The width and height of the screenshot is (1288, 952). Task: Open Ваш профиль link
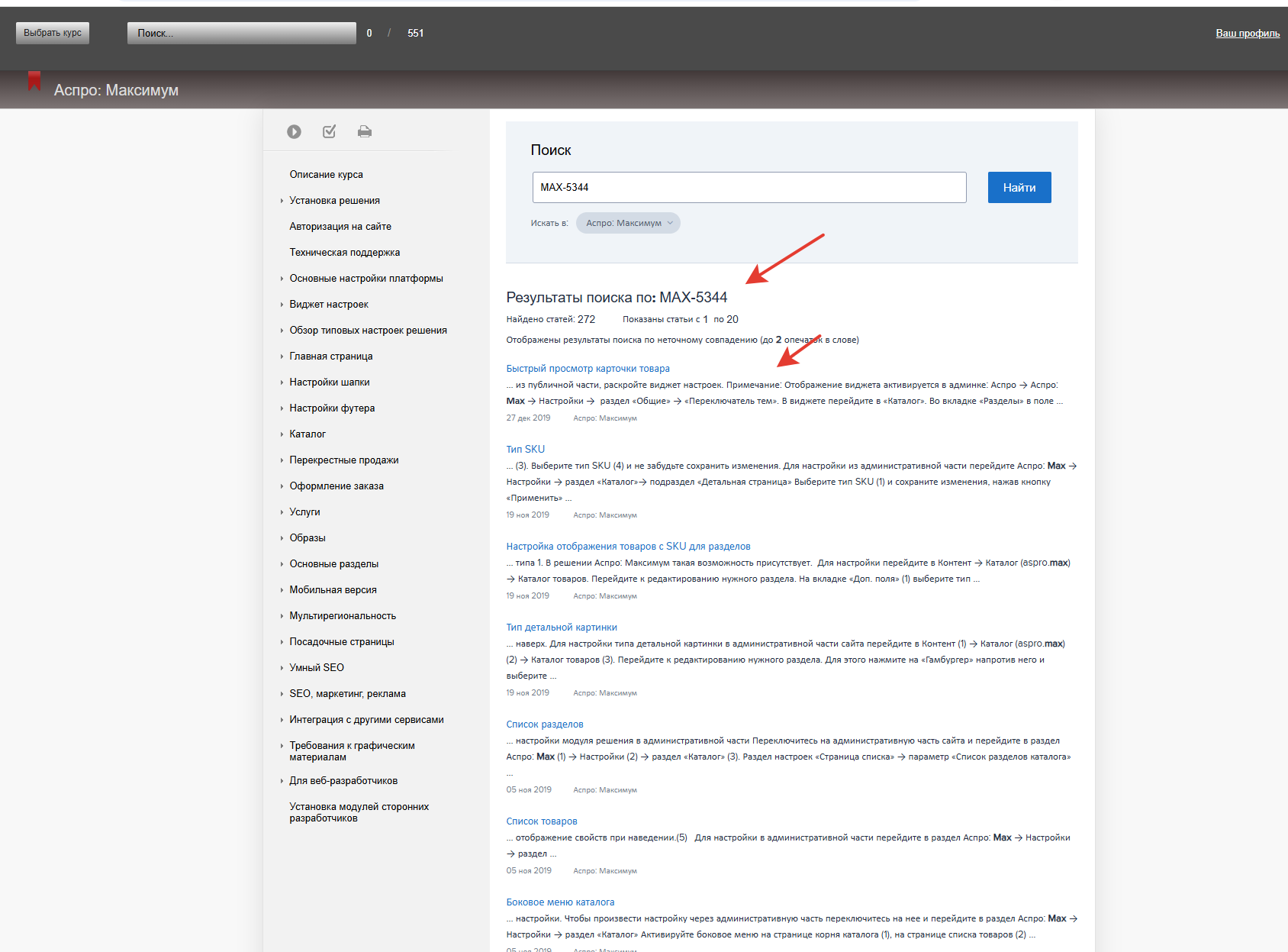coord(1248,33)
